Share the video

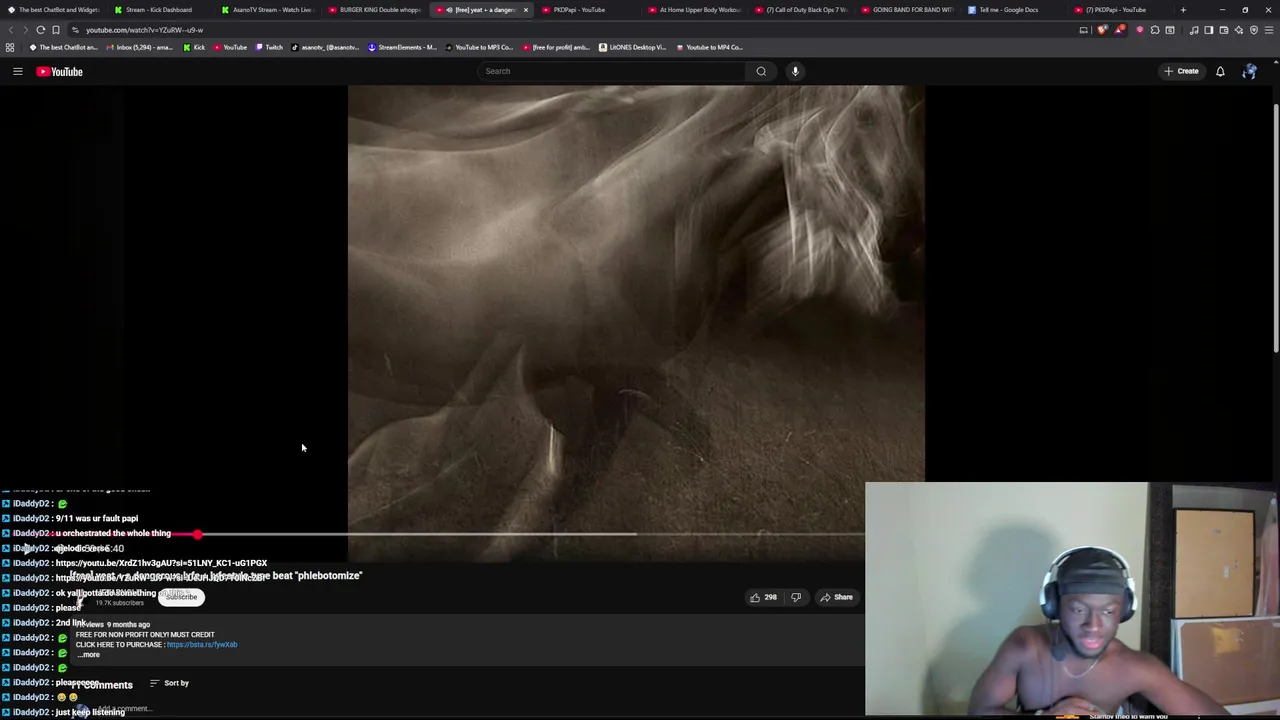[836, 597]
